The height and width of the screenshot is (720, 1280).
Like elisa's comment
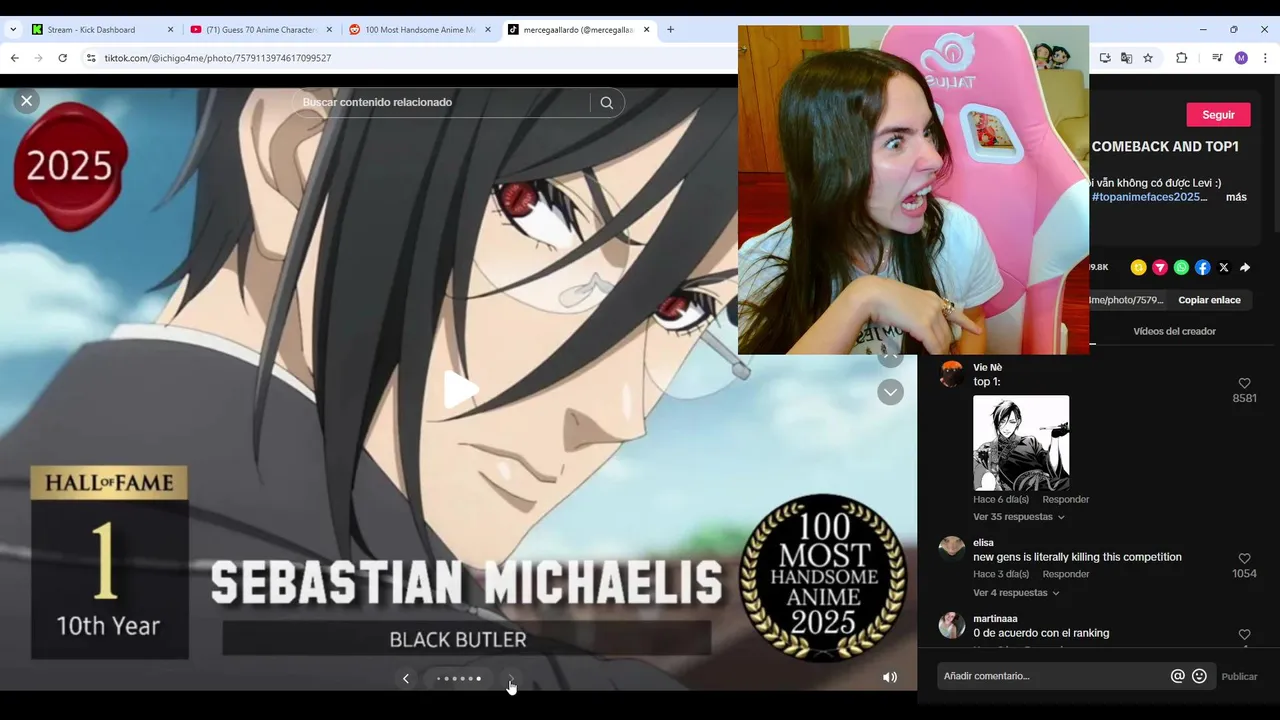1244,559
